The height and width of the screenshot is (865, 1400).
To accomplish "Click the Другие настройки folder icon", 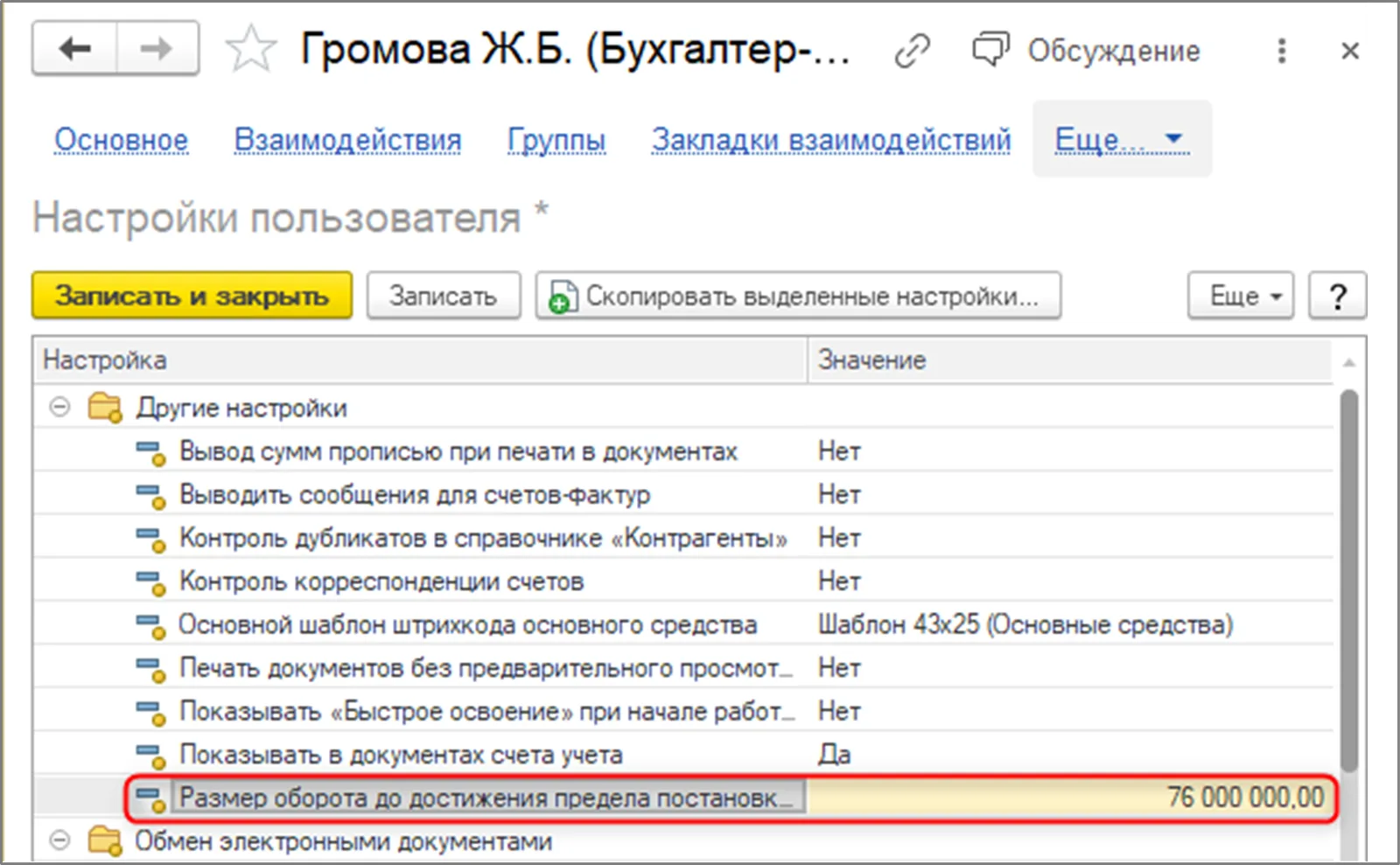I will point(105,408).
